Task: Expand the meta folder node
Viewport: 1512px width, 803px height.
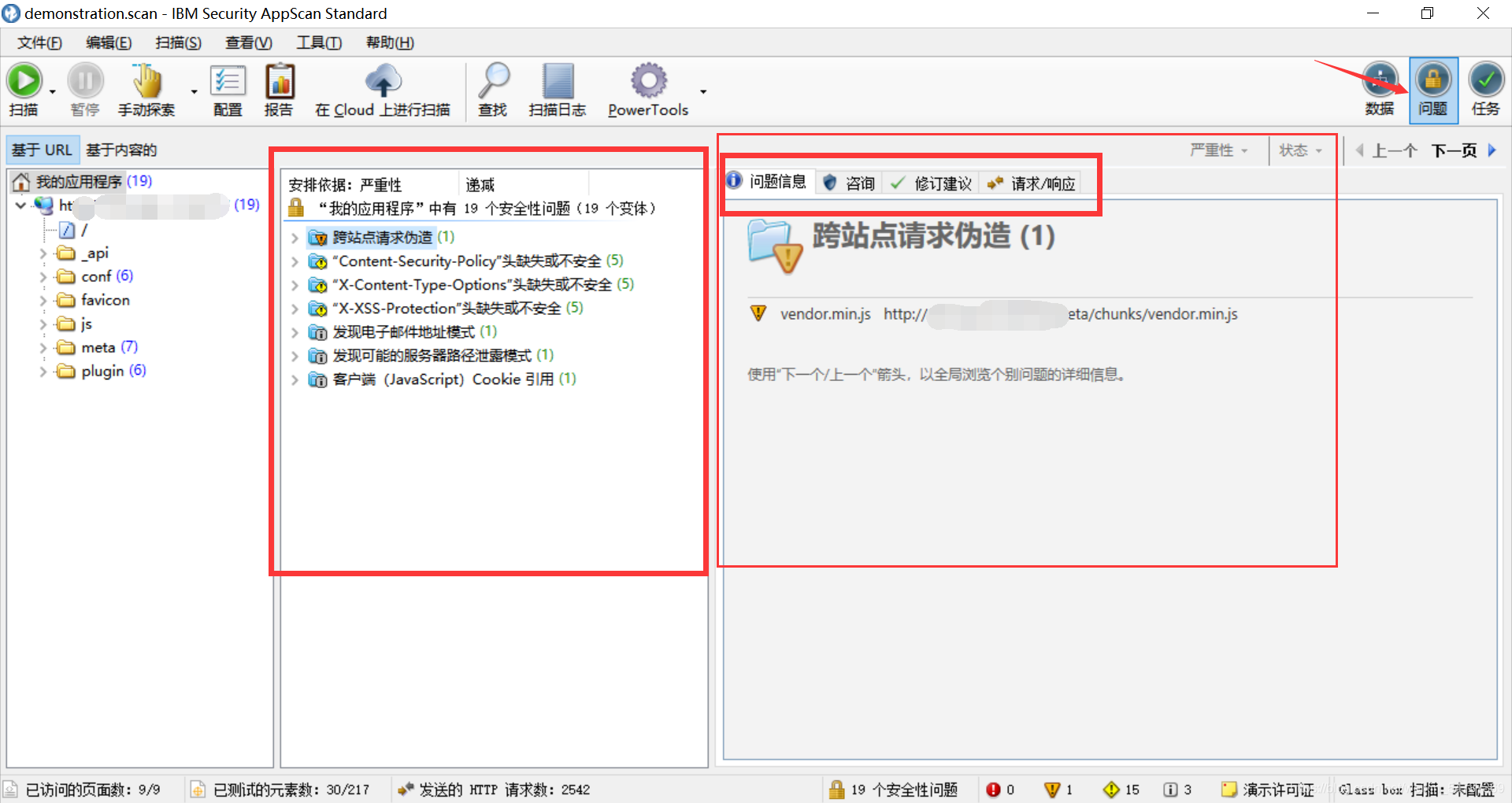Action: (x=43, y=348)
